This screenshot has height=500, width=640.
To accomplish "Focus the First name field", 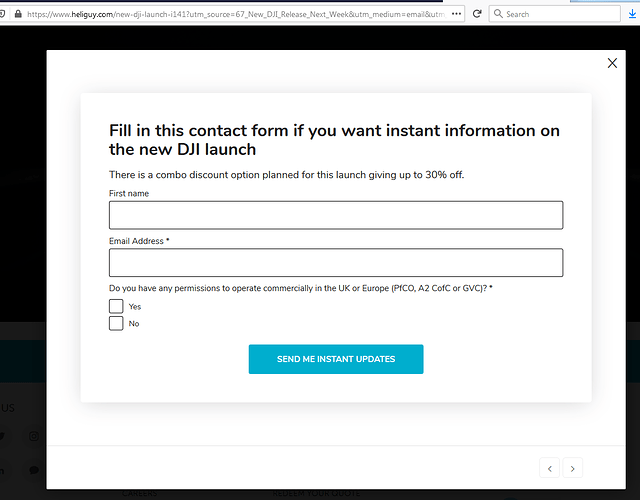I will [x=336, y=215].
